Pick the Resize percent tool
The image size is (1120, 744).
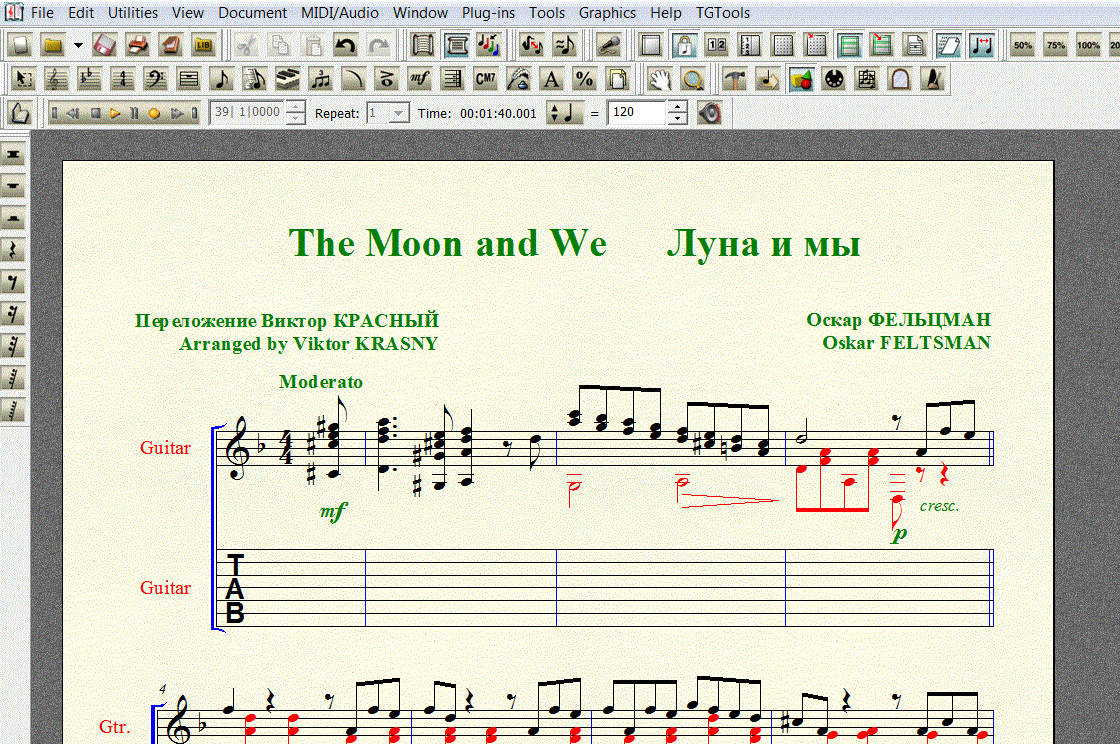(x=584, y=79)
